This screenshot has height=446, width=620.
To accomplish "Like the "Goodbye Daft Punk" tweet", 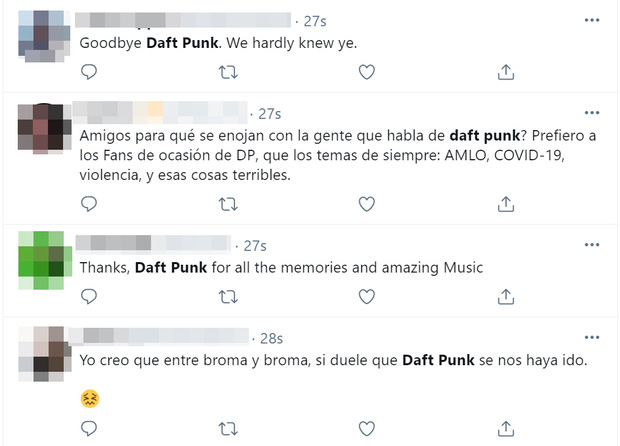I will click(367, 72).
